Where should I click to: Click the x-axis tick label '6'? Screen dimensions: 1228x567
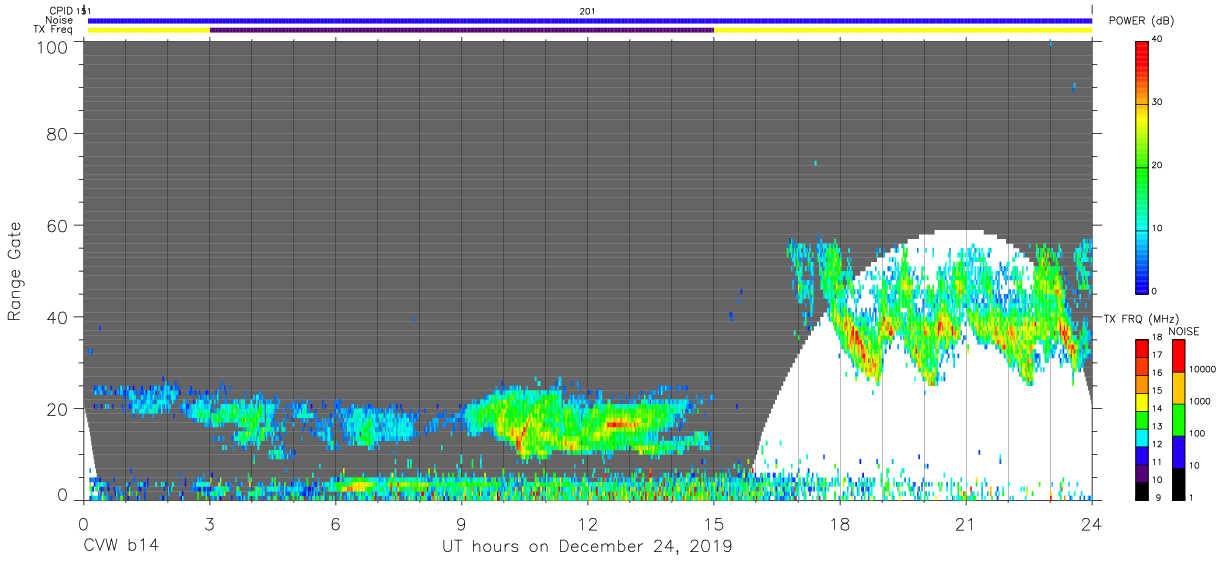(x=335, y=523)
